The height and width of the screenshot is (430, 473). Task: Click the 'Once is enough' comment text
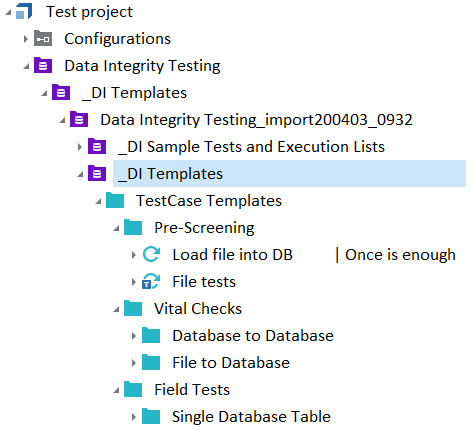pyautogui.click(x=400, y=255)
